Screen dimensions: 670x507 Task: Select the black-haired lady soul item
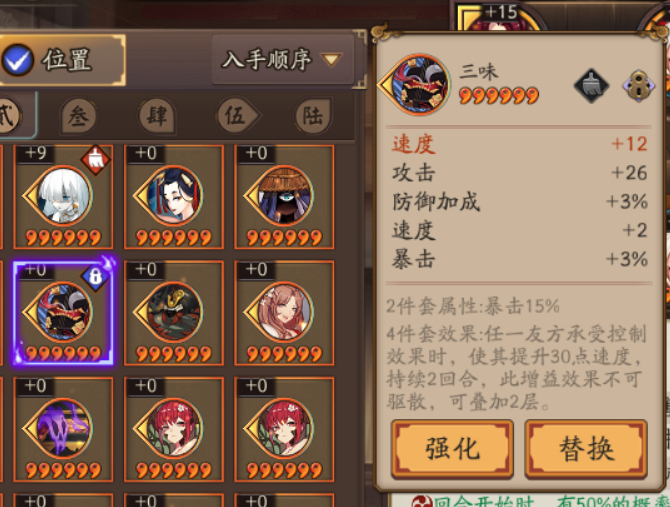(174, 197)
